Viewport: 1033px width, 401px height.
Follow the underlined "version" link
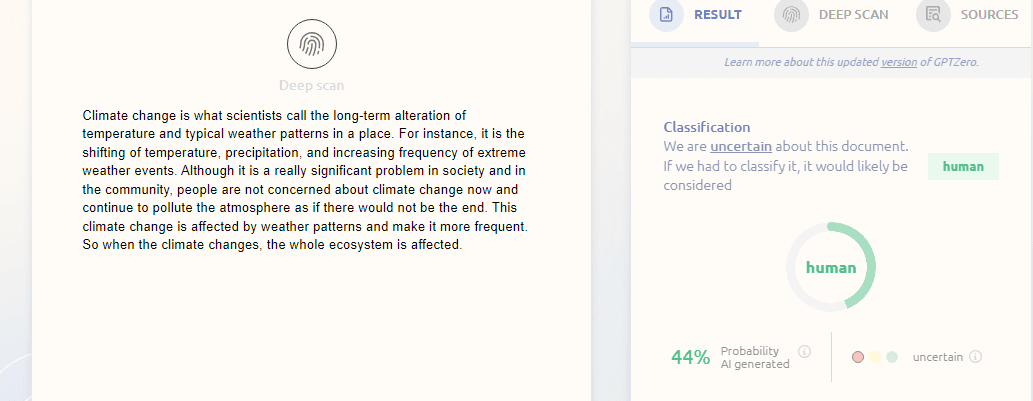pos(898,62)
